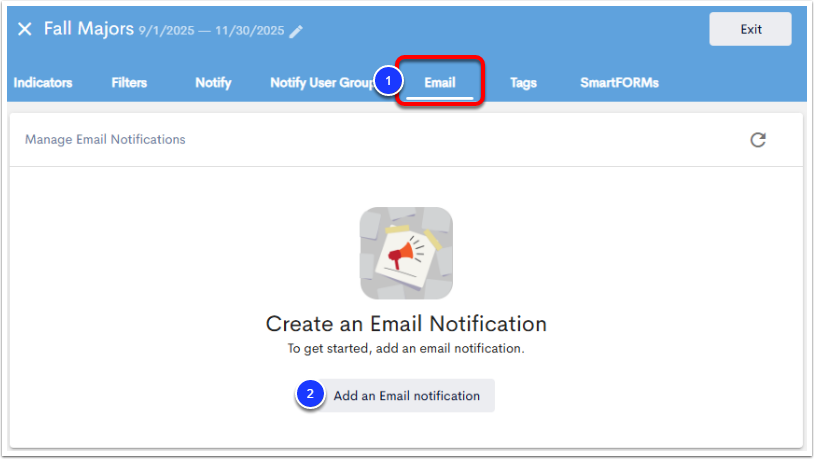Click the Create an Email Notification heading
This screenshot has height=459, width=814.
click(x=406, y=324)
